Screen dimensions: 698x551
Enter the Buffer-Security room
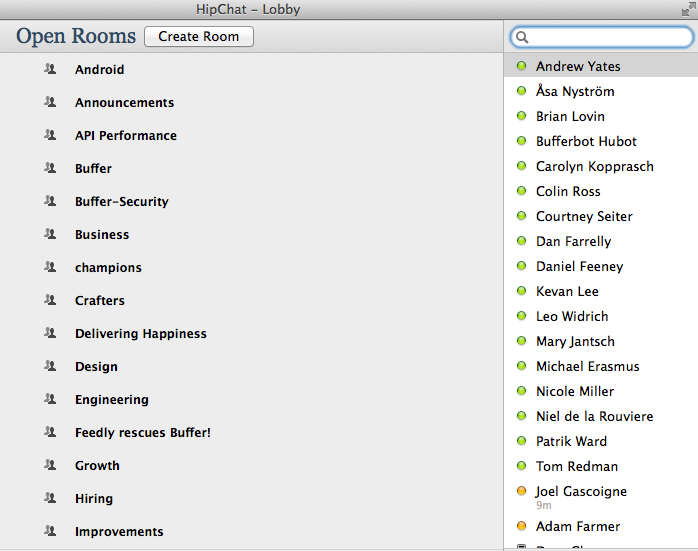tap(122, 202)
